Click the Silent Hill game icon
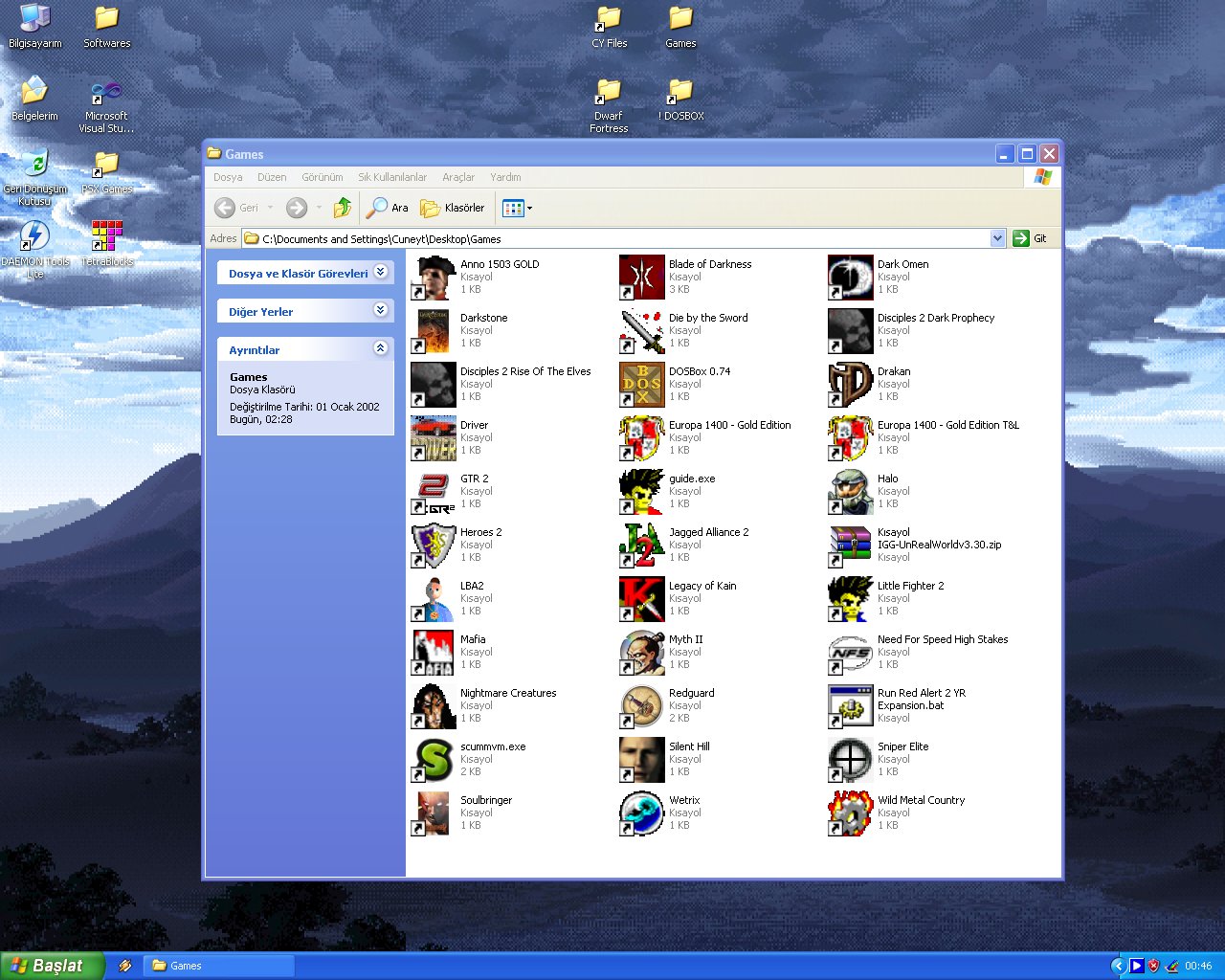 641,760
